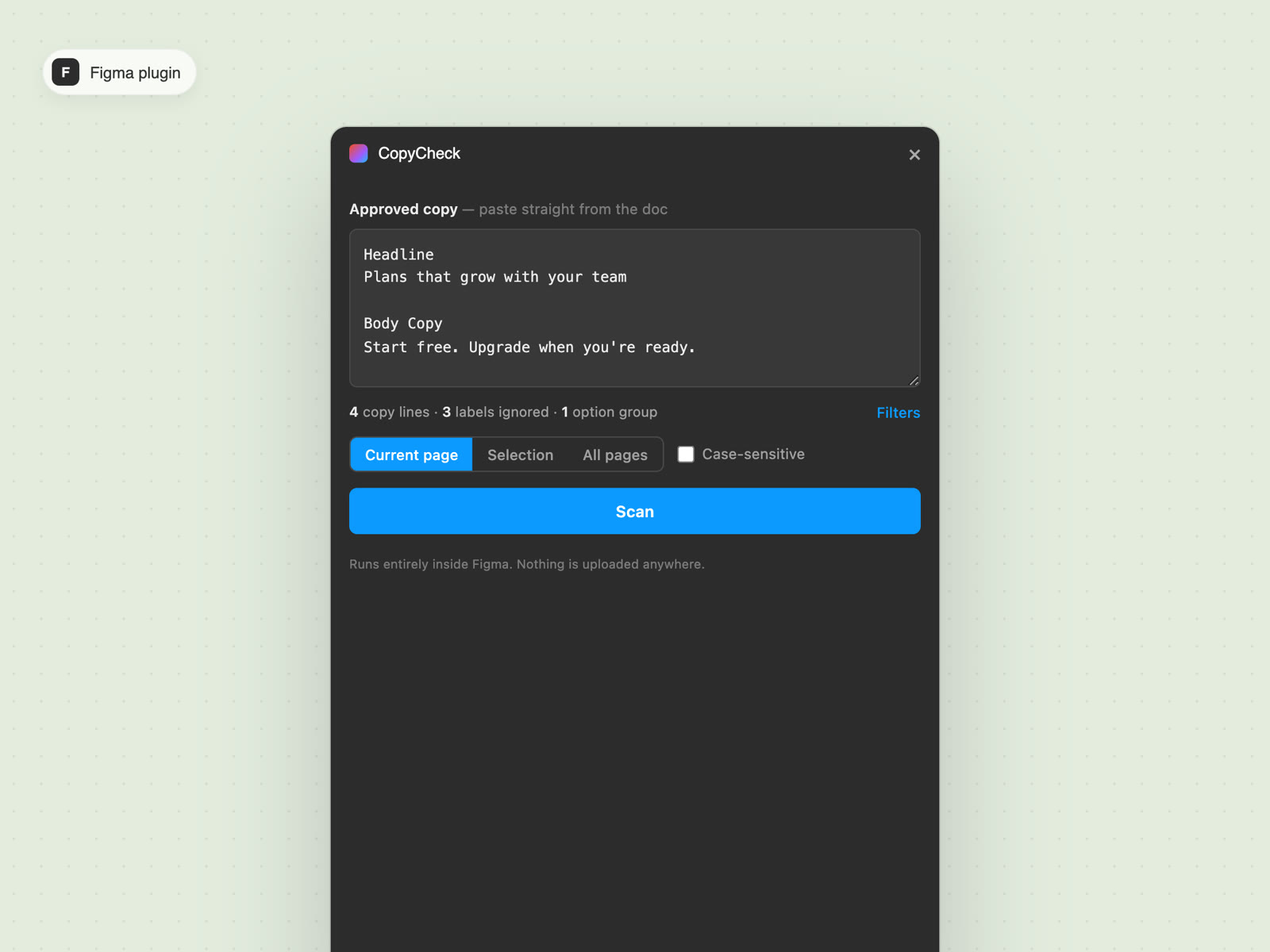Close the CopyCheck plugin panel
Image resolution: width=1270 pixels, height=952 pixels.
914,155
